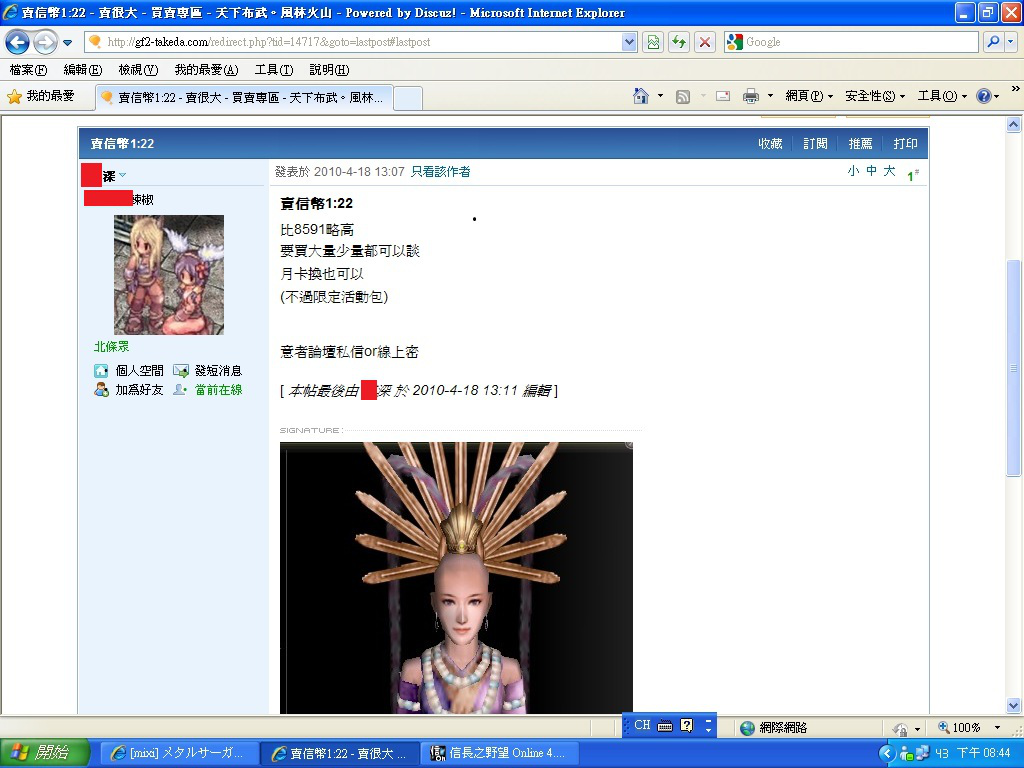Screen dimensions: 1024x768
Task: Click the compatibility view icon
Action: coord(653,42)
